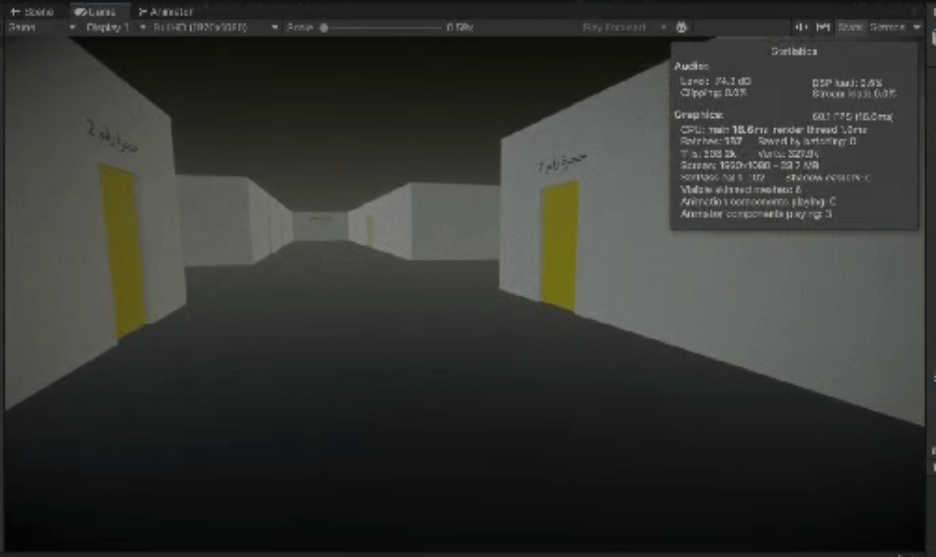Screen dimensions: 936x557
Task: Expand the Gizmos dropdown arrow
Action: coord(917,27)
